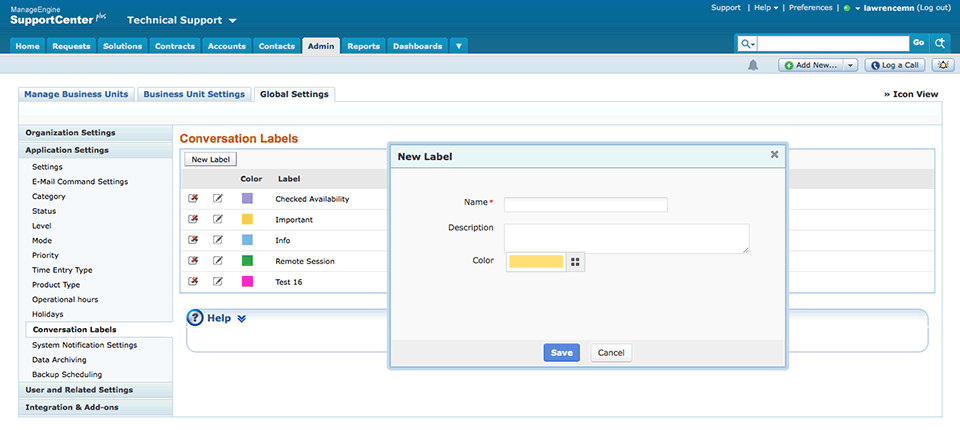This screenshot has height=430, width=960.
Task: Click the notification bell icon
Action: (x=753, y=65)
